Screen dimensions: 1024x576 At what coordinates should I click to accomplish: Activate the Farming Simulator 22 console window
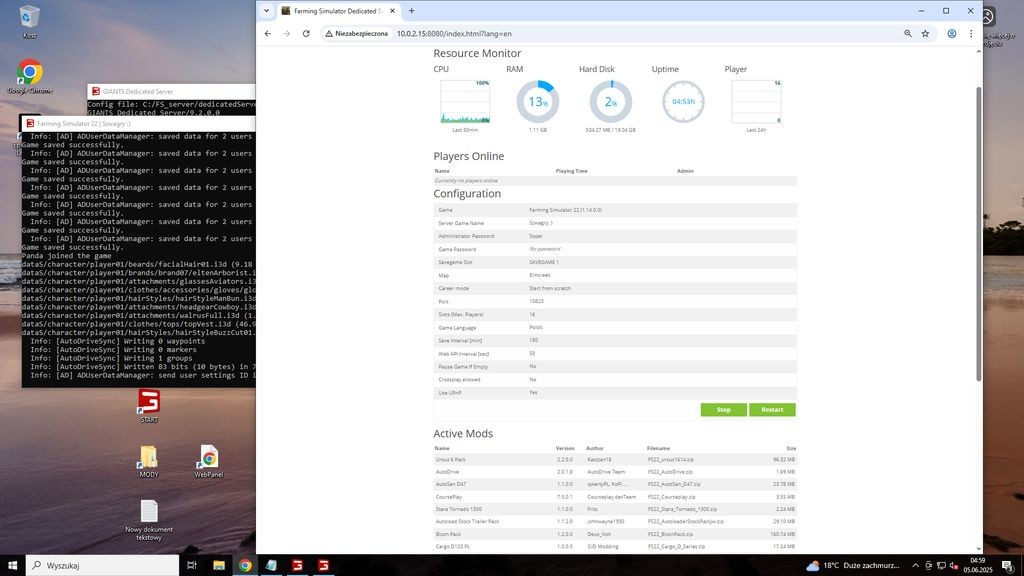click(x=138, y=123)
